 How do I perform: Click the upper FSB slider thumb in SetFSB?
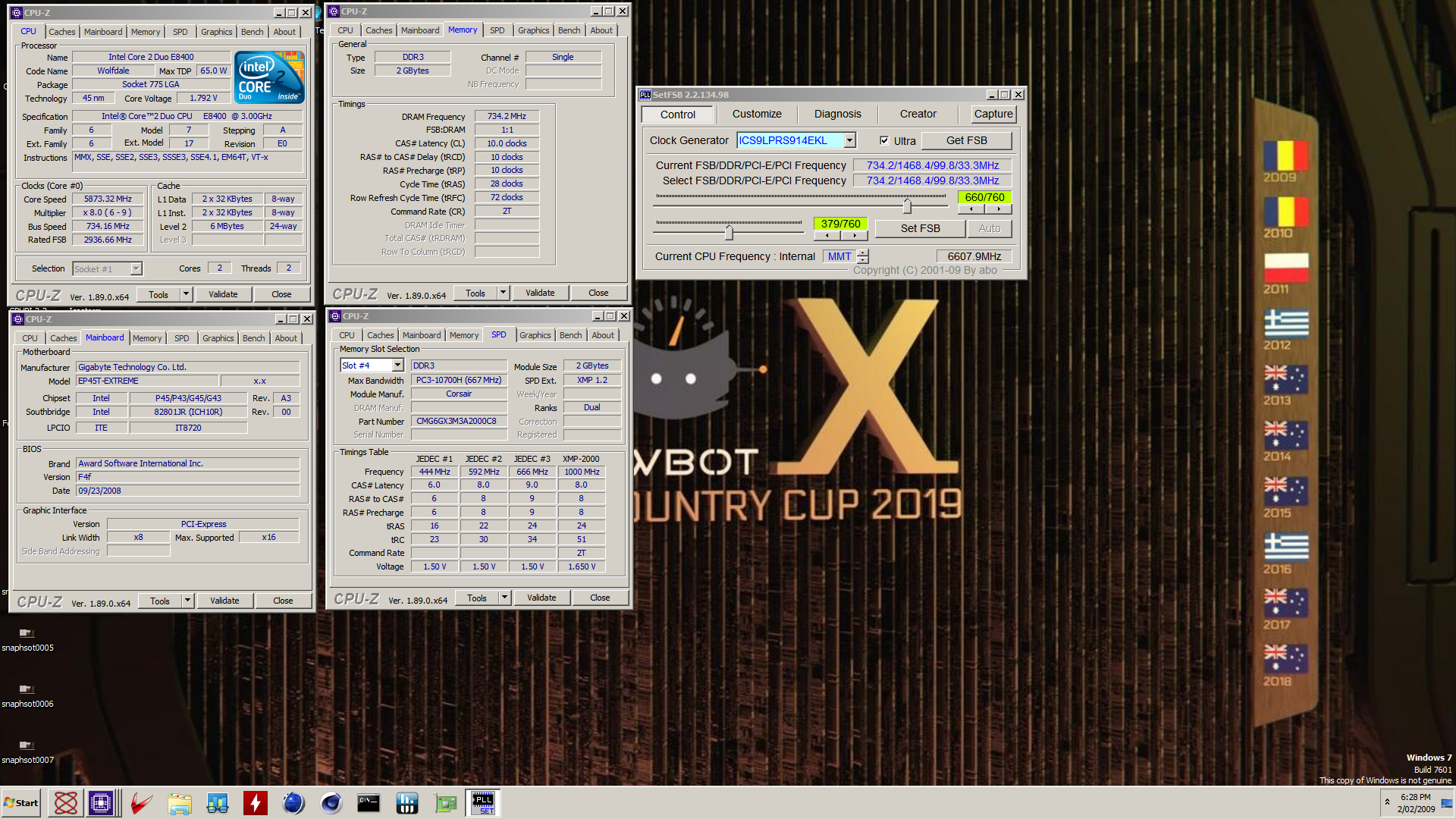[907, 205]
